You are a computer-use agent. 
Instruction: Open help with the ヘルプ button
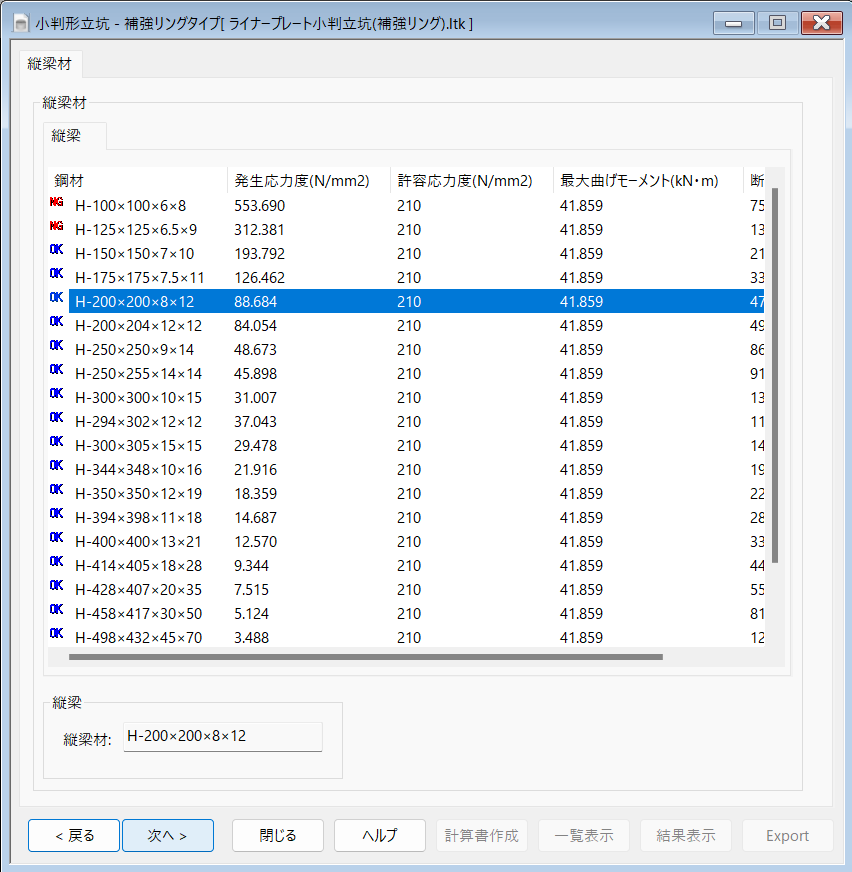tap(380, 836)
